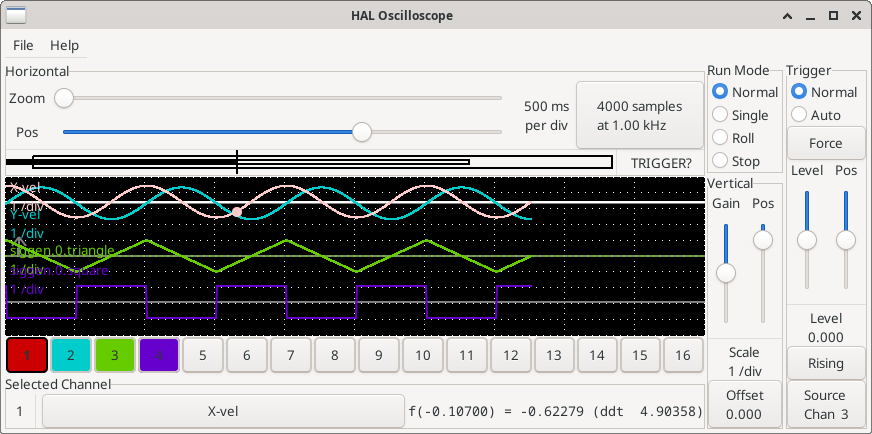Select the cyan channel 2 button
This screenshot has height=434, width=872.
click(71, 354)
